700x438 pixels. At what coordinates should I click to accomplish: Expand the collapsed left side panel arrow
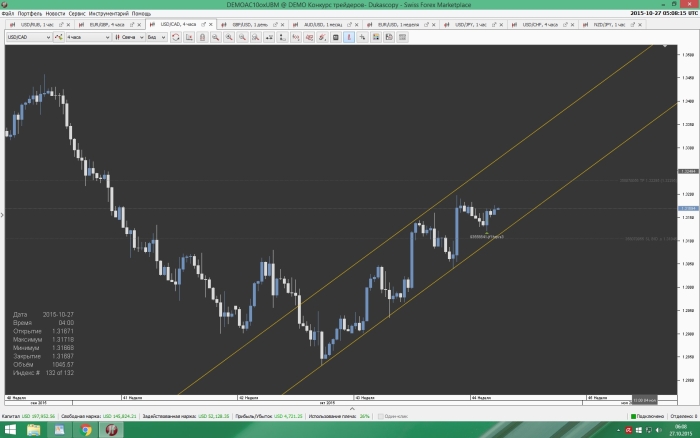click(x=2, y=215)
